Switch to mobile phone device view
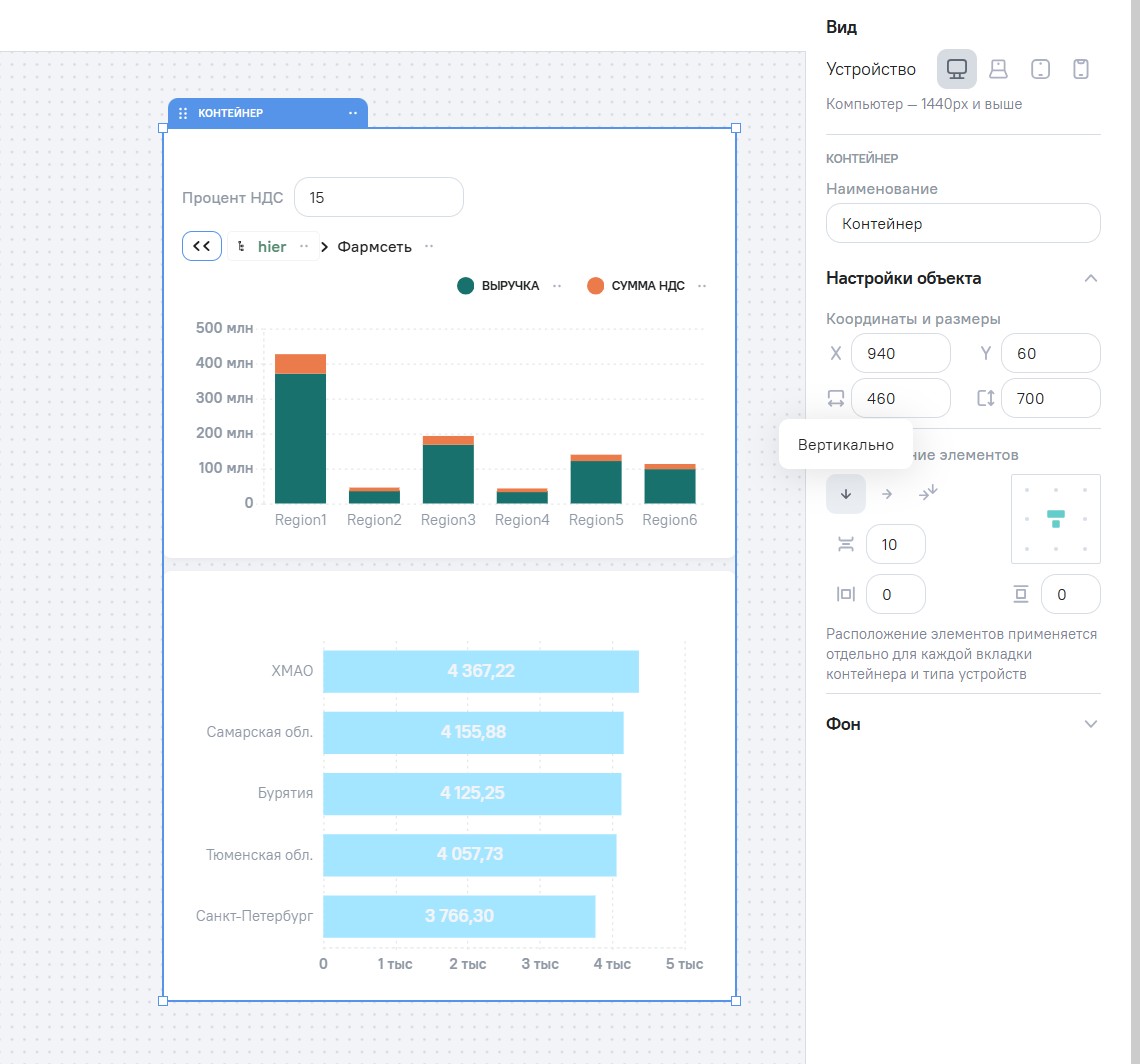The image size is (1140, 1064). [1080, 69]
